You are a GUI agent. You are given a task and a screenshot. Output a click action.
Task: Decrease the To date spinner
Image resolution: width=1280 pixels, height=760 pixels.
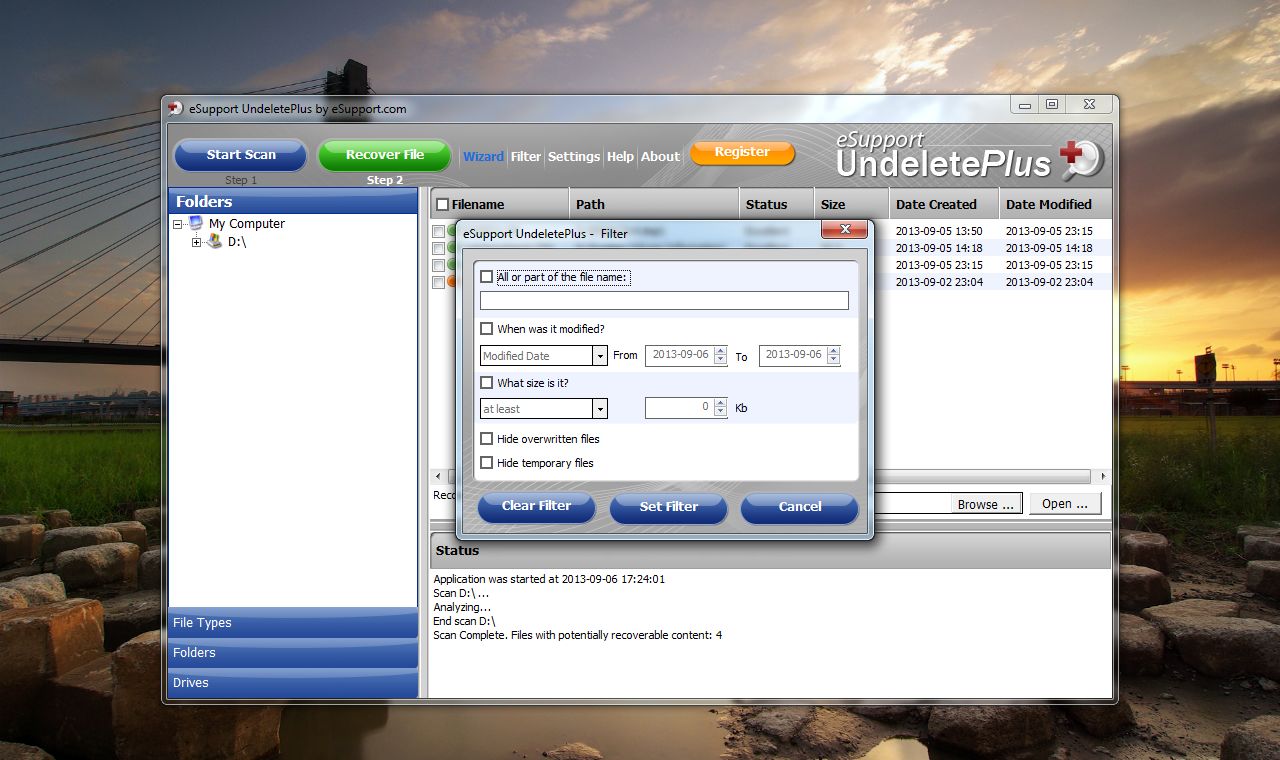(x=834, y=360)
